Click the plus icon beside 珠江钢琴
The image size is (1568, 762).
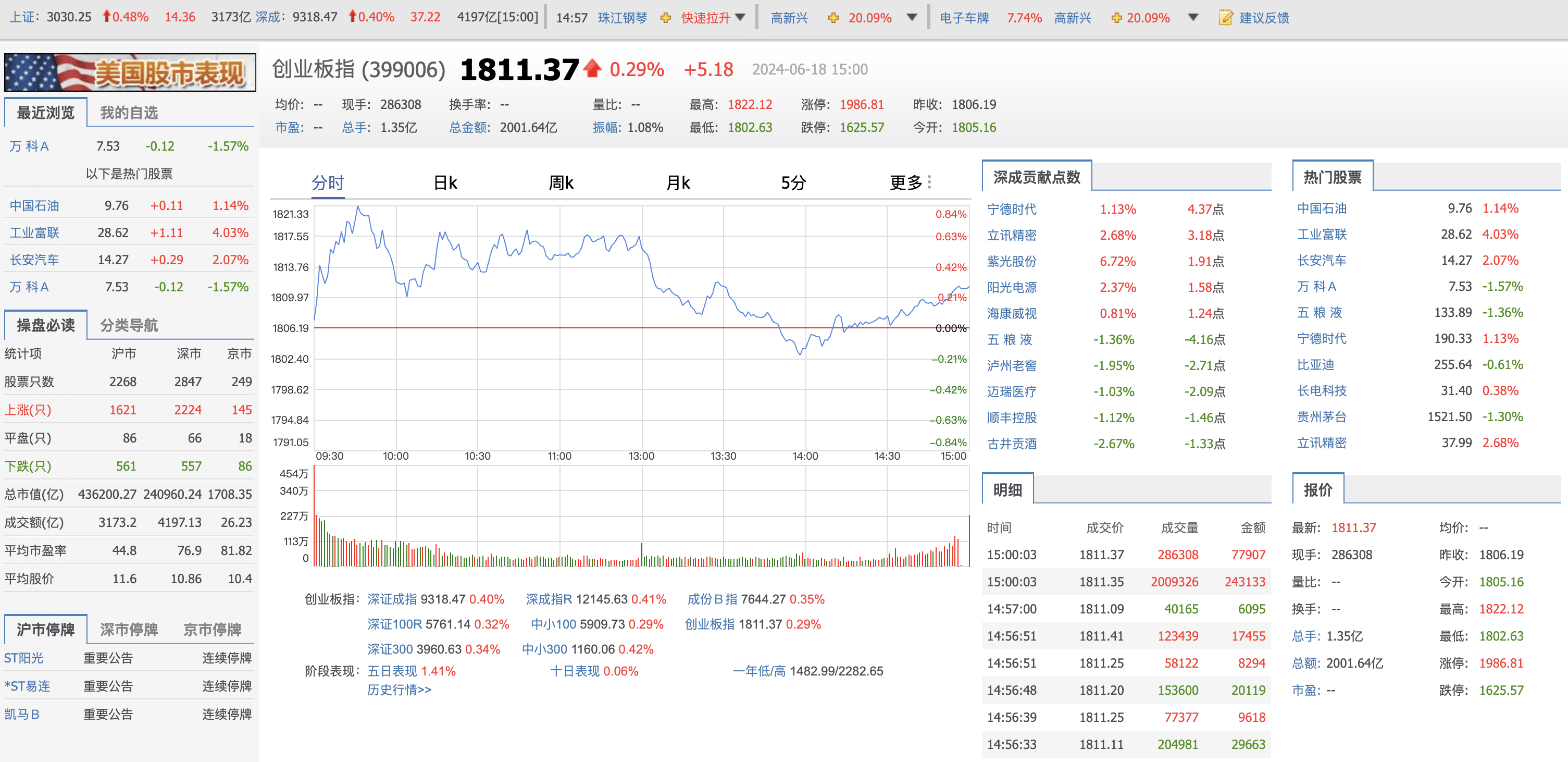point(665,18)
